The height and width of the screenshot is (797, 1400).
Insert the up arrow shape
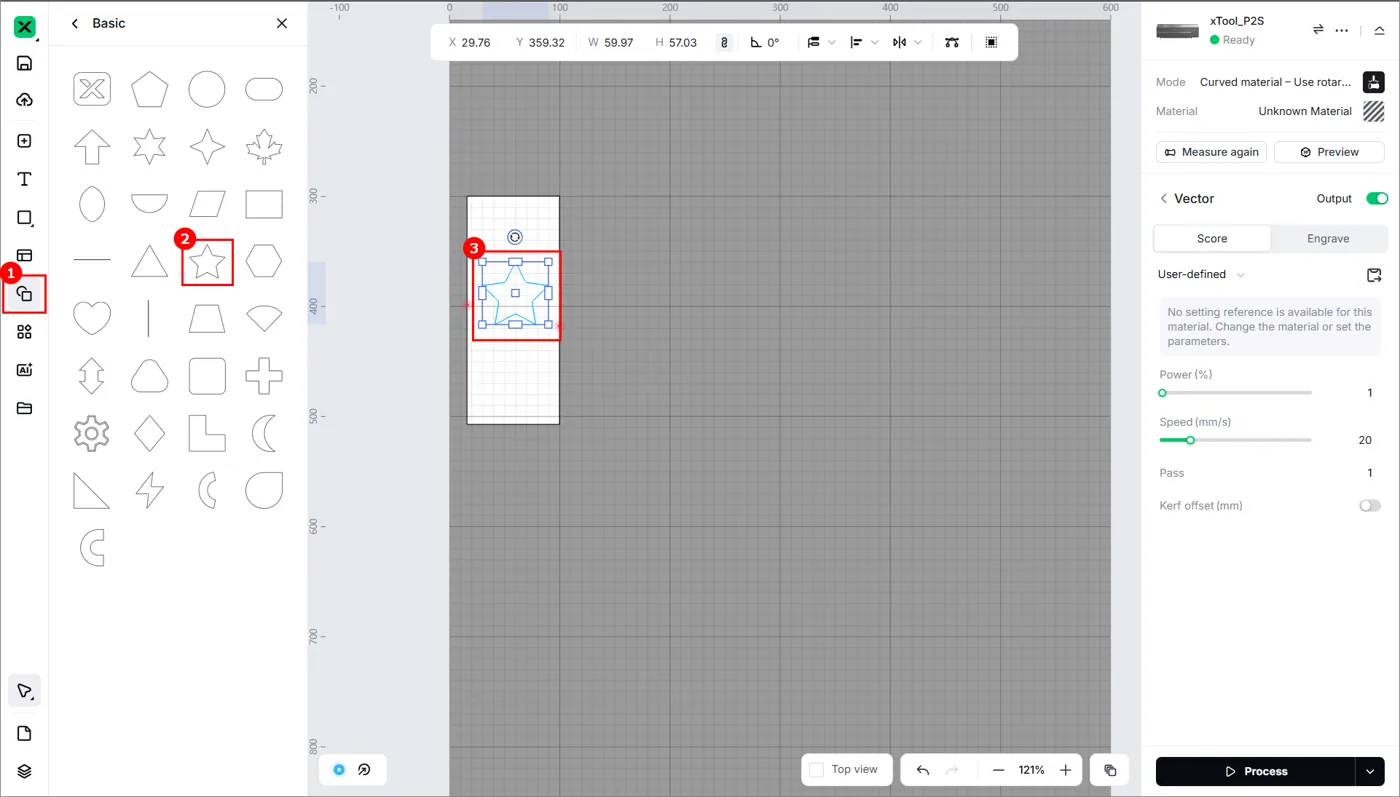(x=92, y=147)
